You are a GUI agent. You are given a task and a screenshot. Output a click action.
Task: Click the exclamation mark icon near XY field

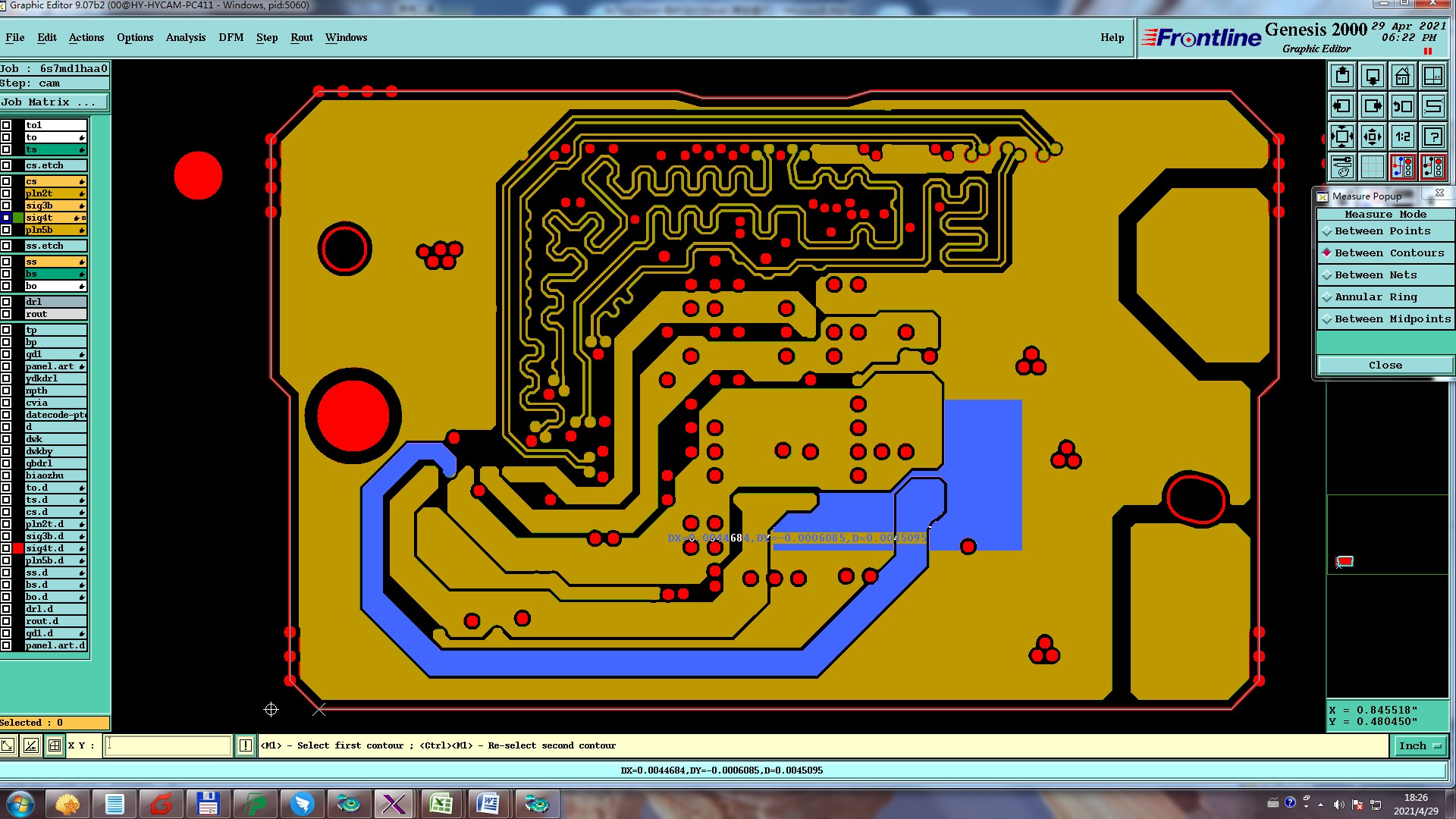point(246,745)
